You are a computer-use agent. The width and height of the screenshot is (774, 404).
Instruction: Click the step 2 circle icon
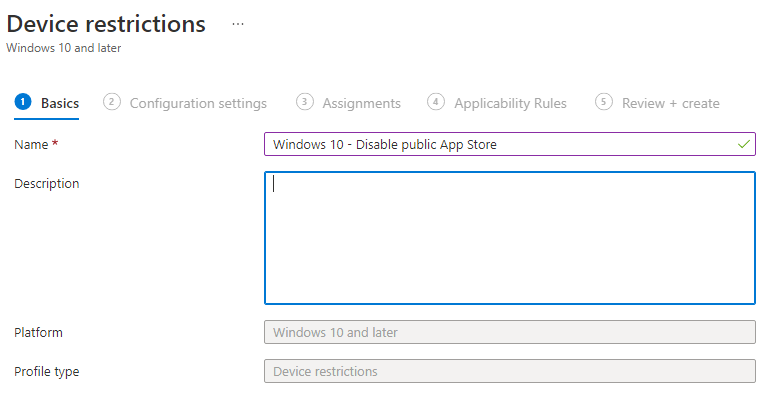(x=112, y=102)
